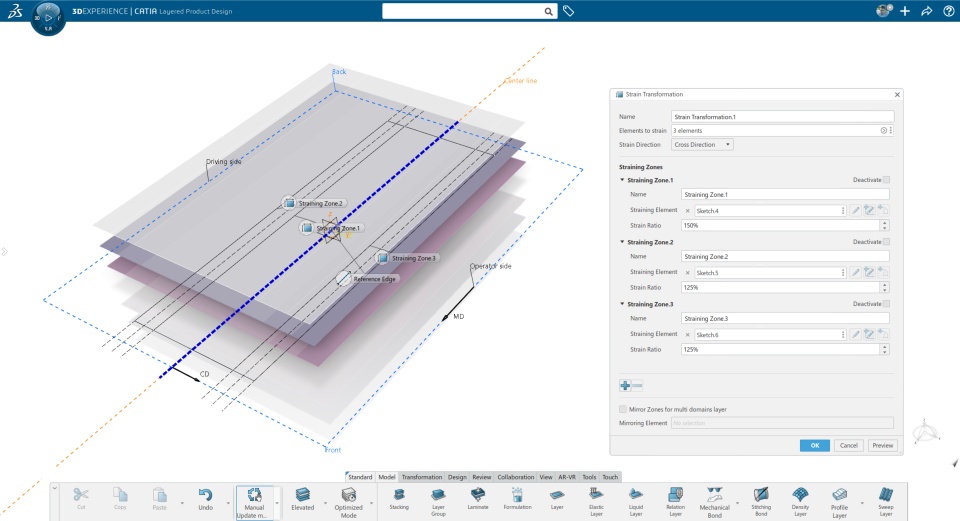
Task: Enable Mirror Zones for multi domains layer
Action: pos(623,409)
